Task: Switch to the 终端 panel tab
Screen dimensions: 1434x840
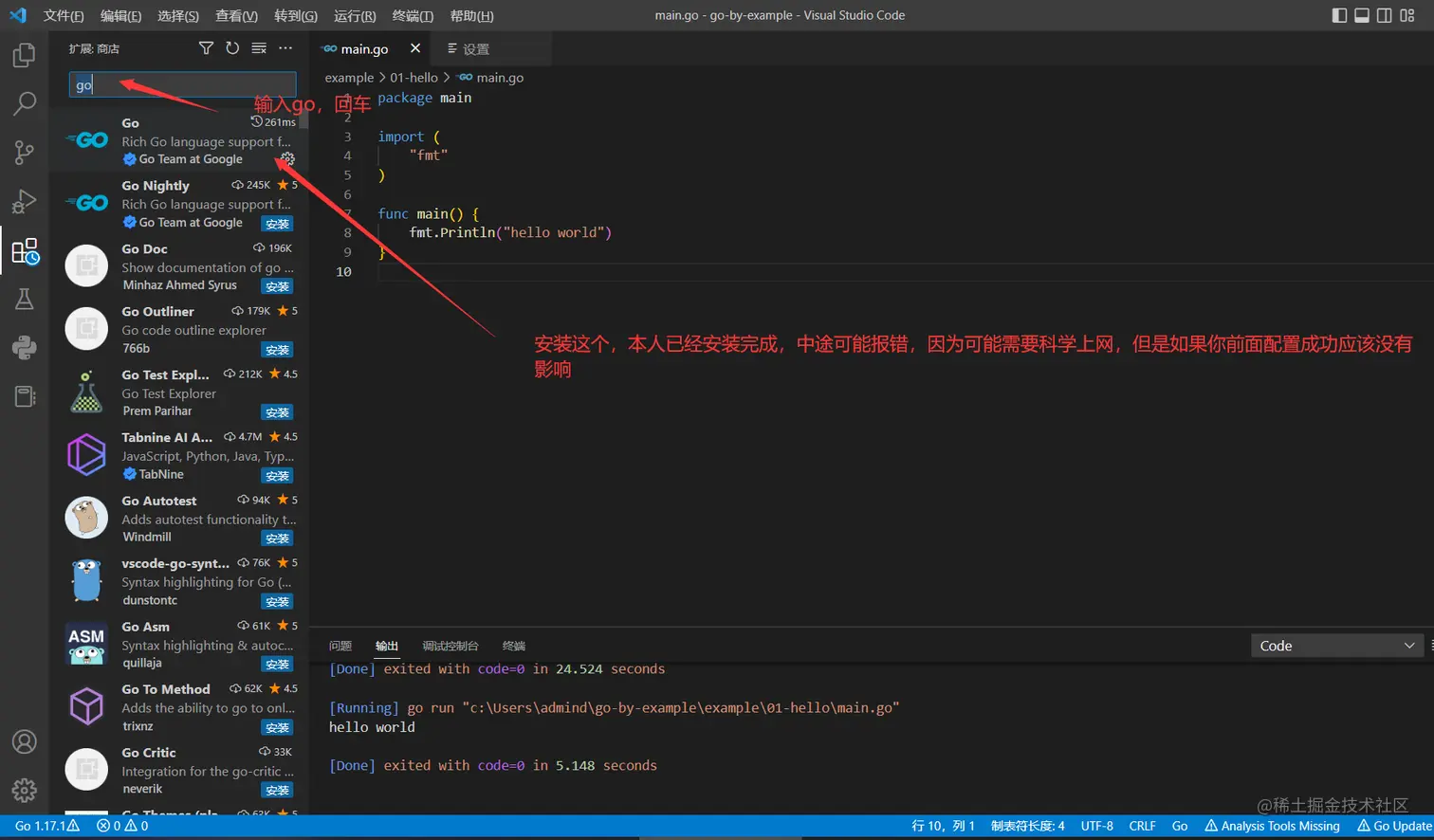Action: [513, 646]
